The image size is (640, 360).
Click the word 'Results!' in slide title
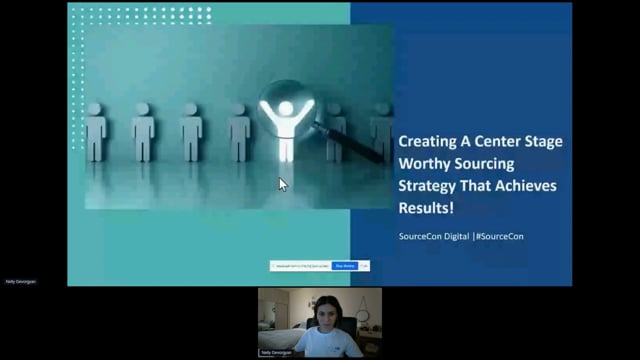point(426,208)
